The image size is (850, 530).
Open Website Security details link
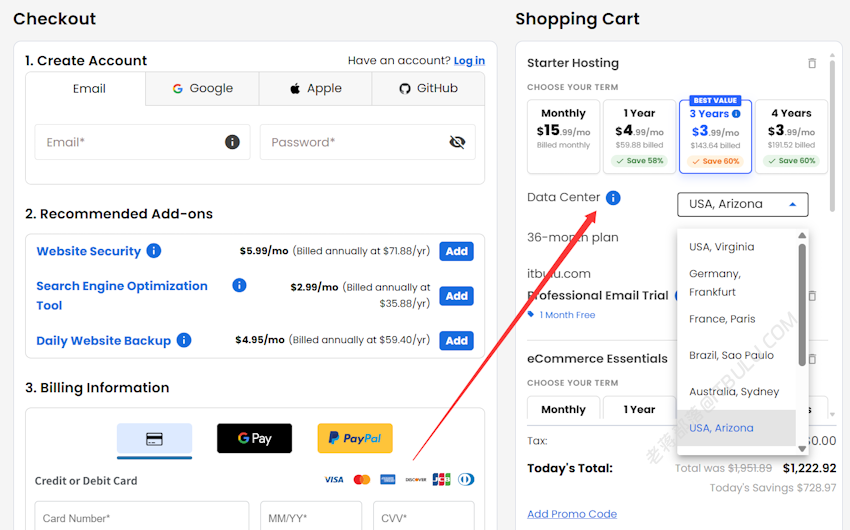point(88,251)
